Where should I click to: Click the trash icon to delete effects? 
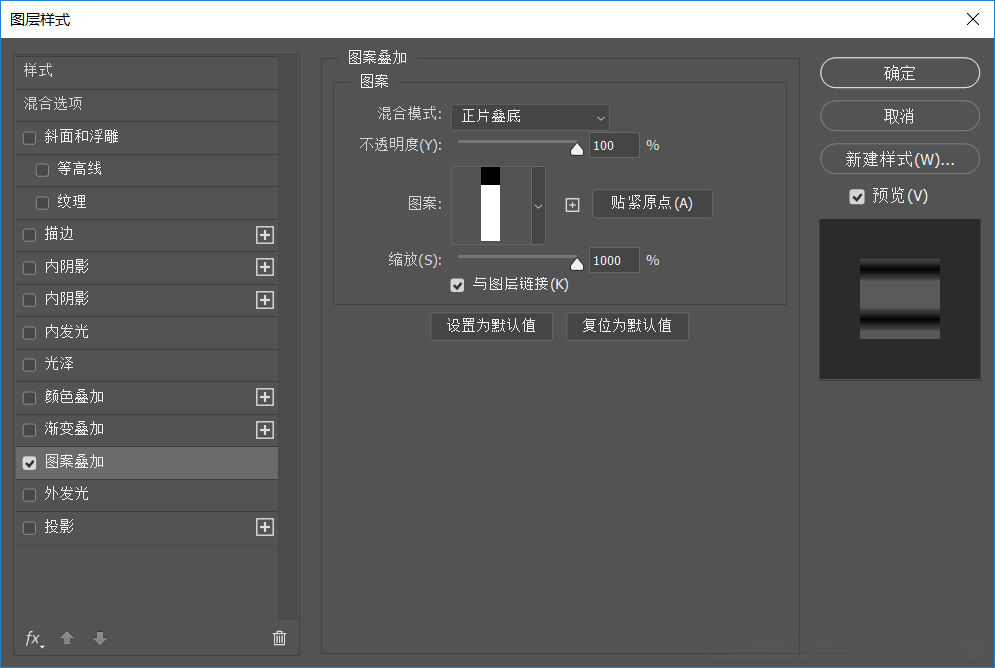pos(279,638)
